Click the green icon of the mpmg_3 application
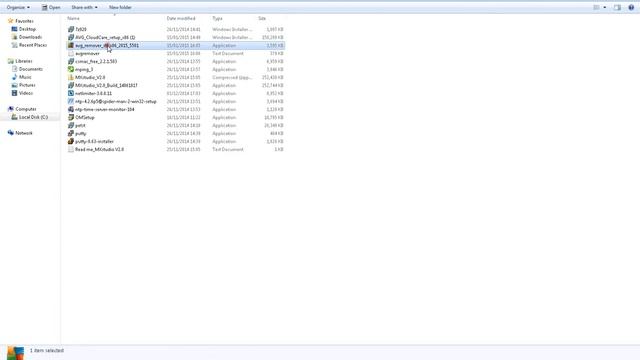Screen dimensions: 640x360 [71, 69]
